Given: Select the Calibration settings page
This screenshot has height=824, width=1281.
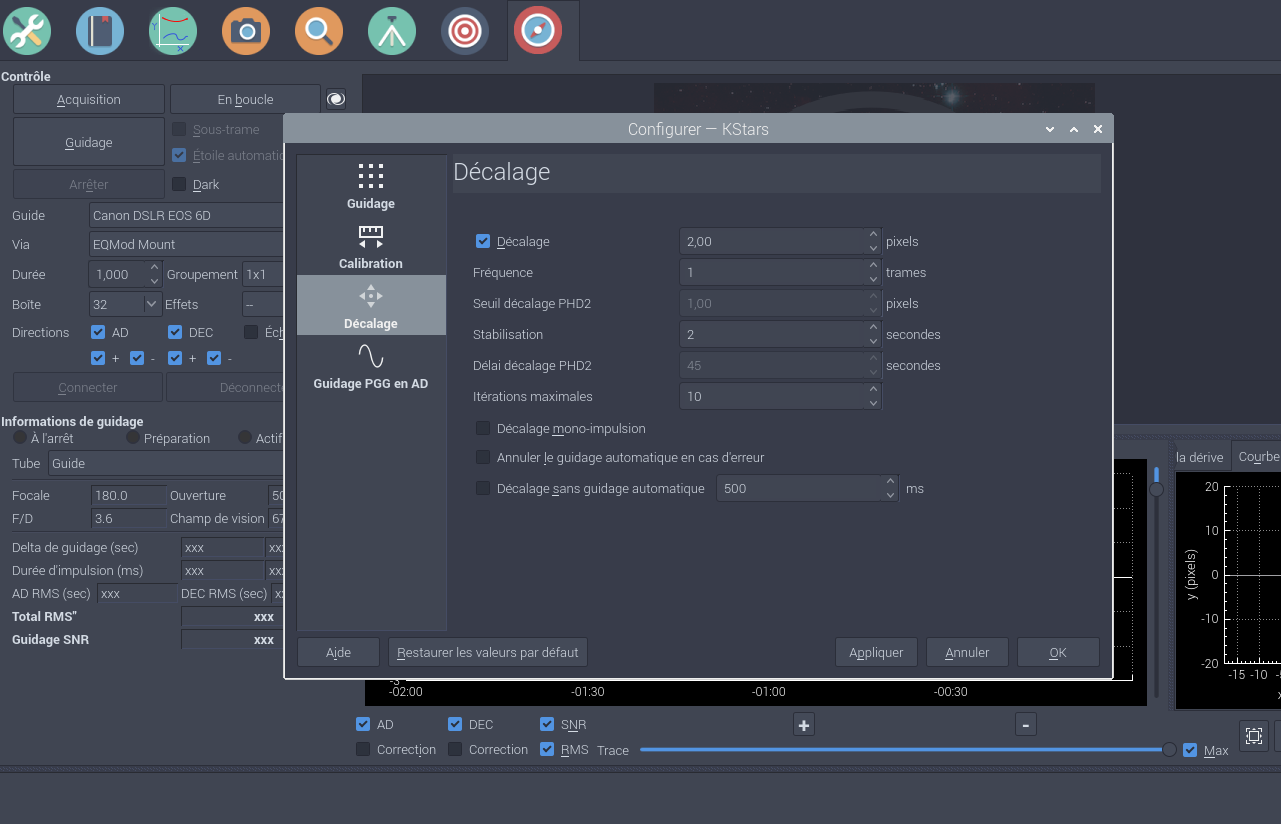Looking at the screenshot, I should click(371, 246).
